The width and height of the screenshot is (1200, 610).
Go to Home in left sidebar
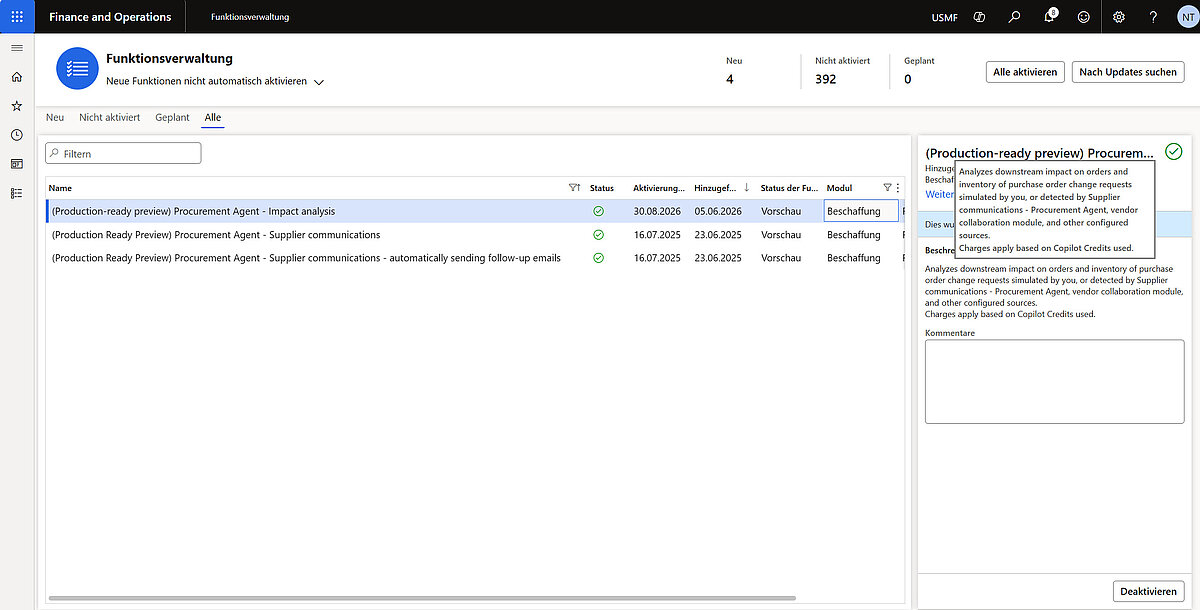point(17,77)
